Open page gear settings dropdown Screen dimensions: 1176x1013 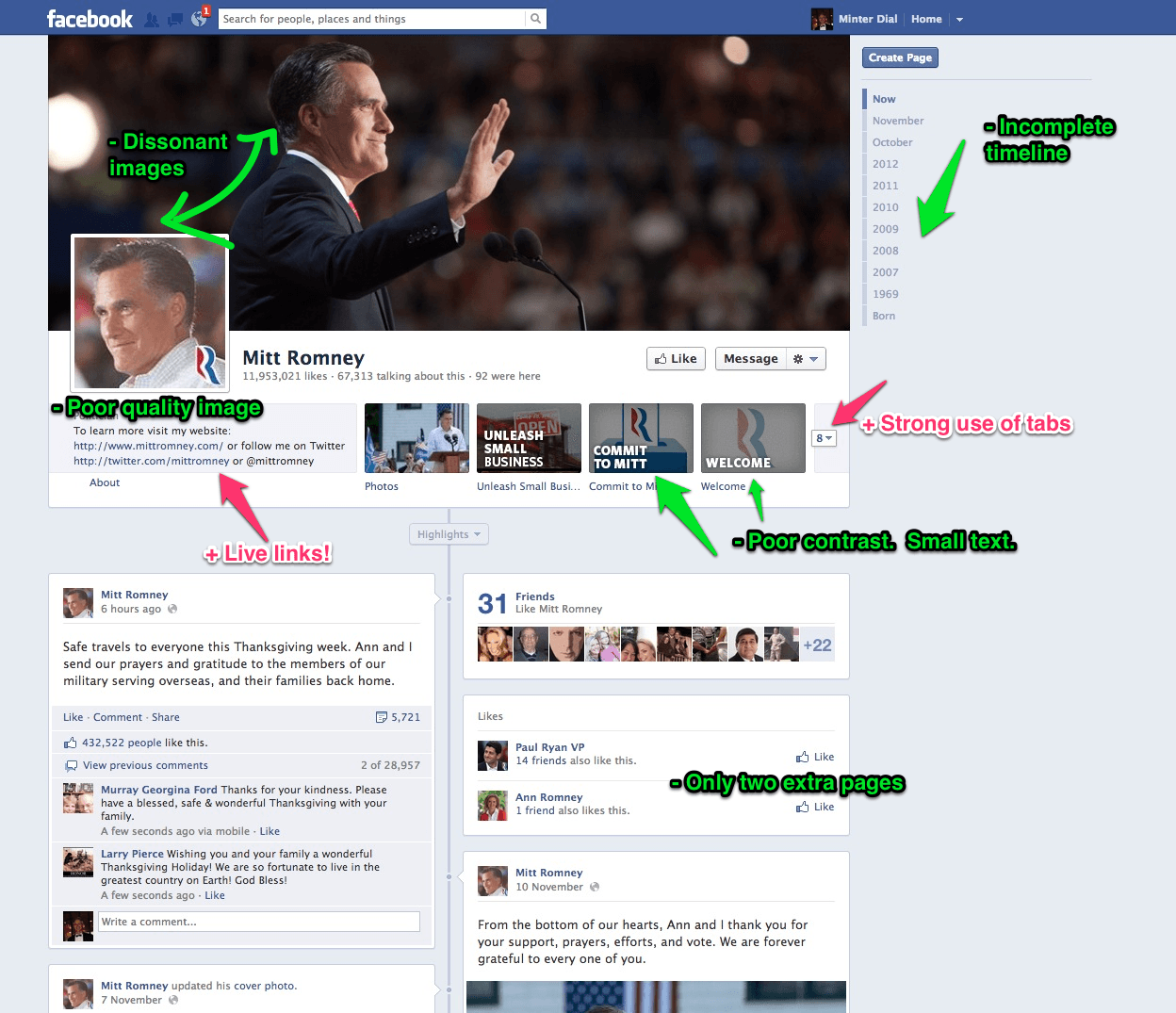click(807, 359)
